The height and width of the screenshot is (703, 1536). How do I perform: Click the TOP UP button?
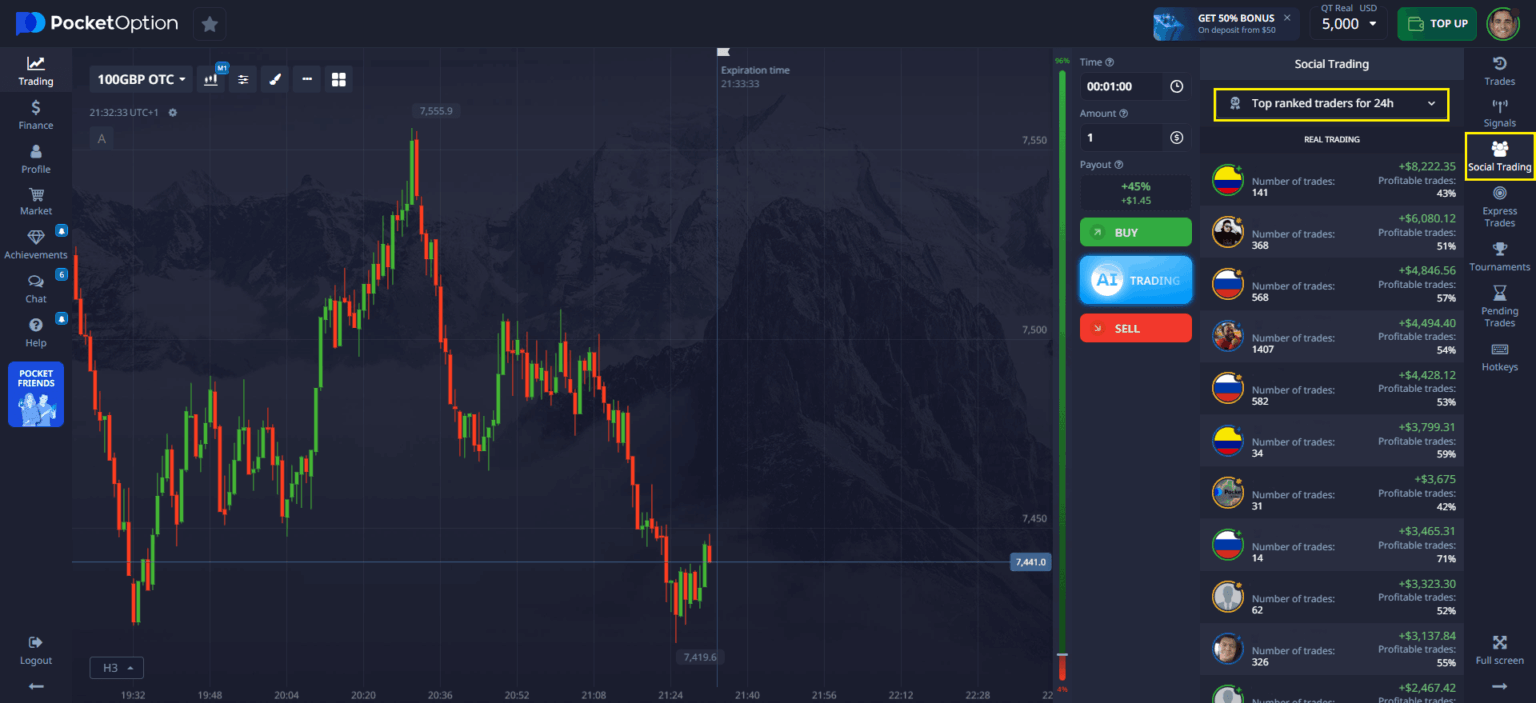click(1437, 22)
